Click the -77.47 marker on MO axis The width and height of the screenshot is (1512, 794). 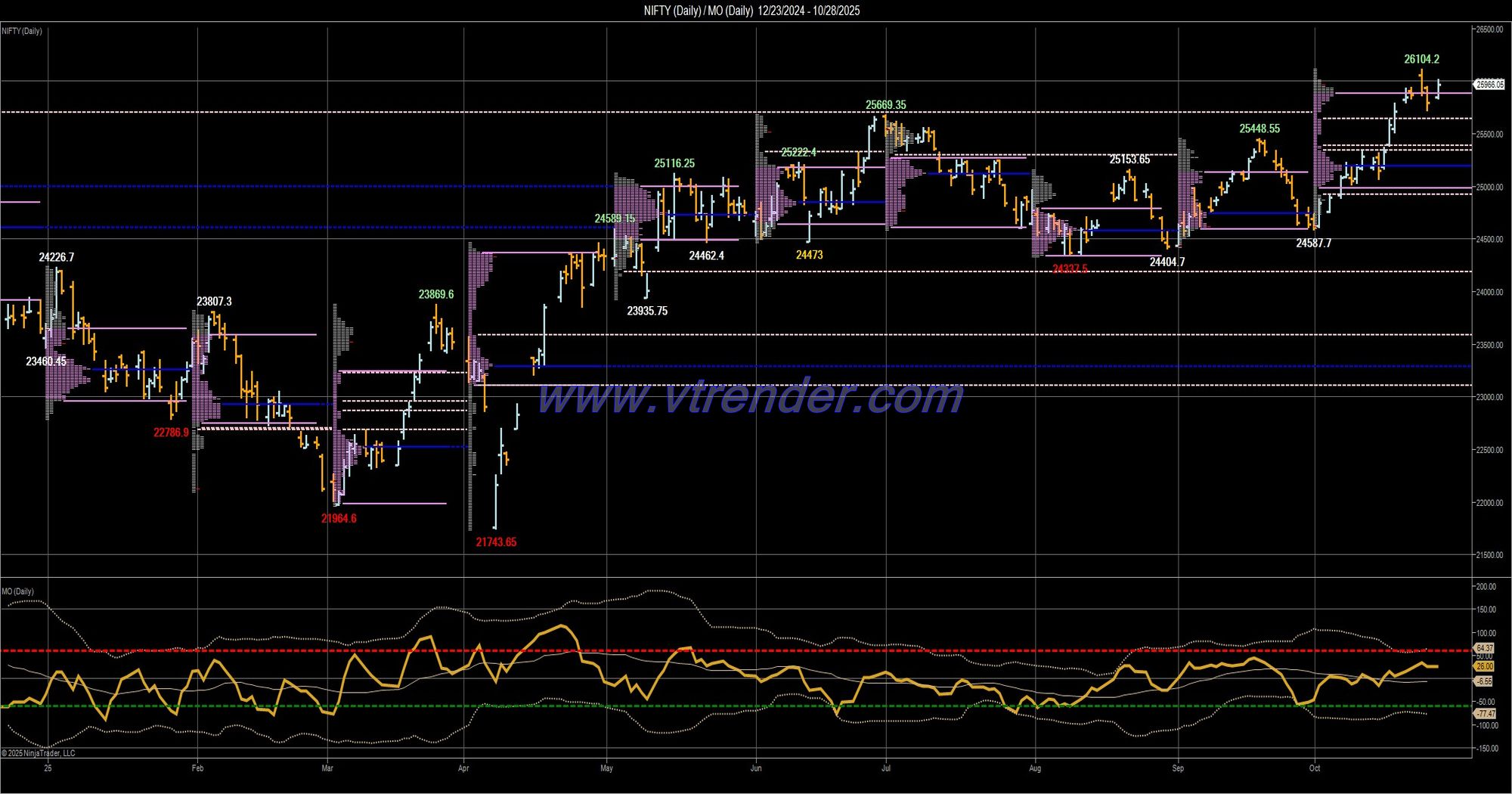coord(1485,714)
